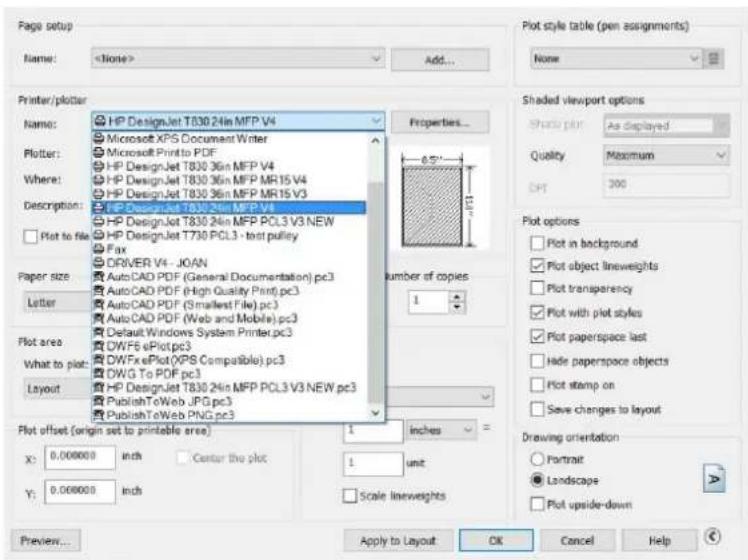748x560 pixels.
Task: Click printer list scrollbar thumb
Action: tap(376, 292)
